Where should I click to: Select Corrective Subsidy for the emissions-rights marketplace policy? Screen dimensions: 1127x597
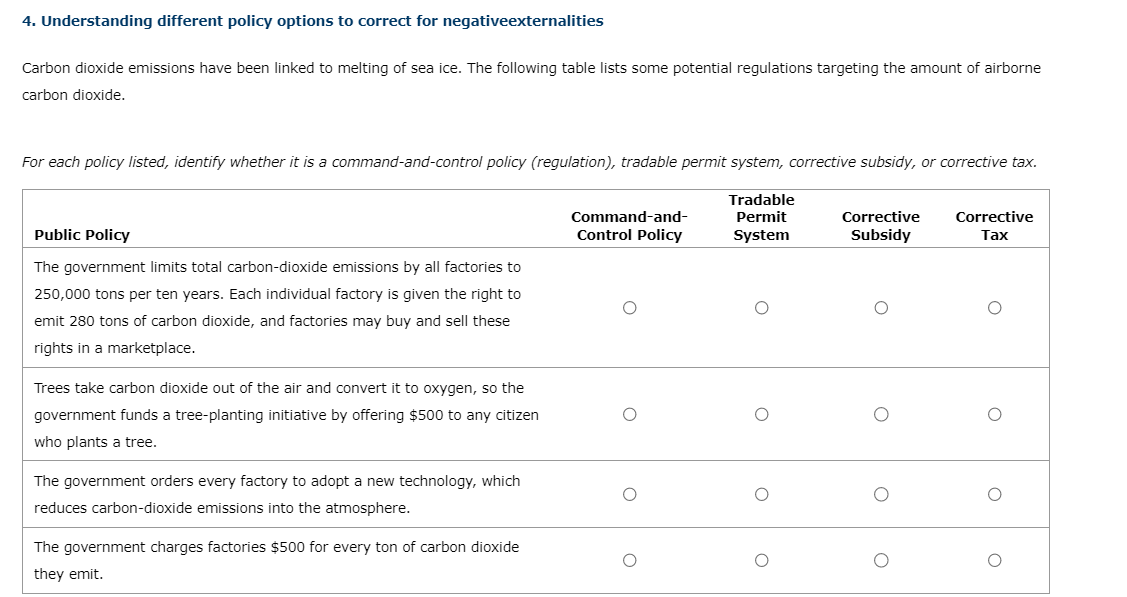tap(880, 308)
